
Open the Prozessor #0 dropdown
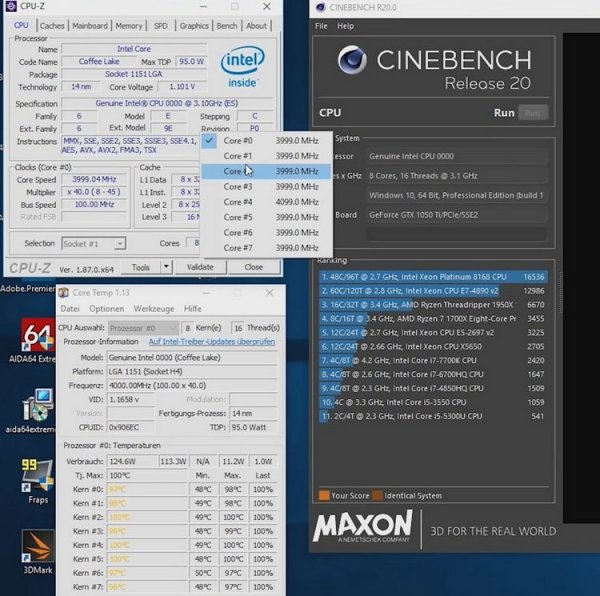(143, 328)
